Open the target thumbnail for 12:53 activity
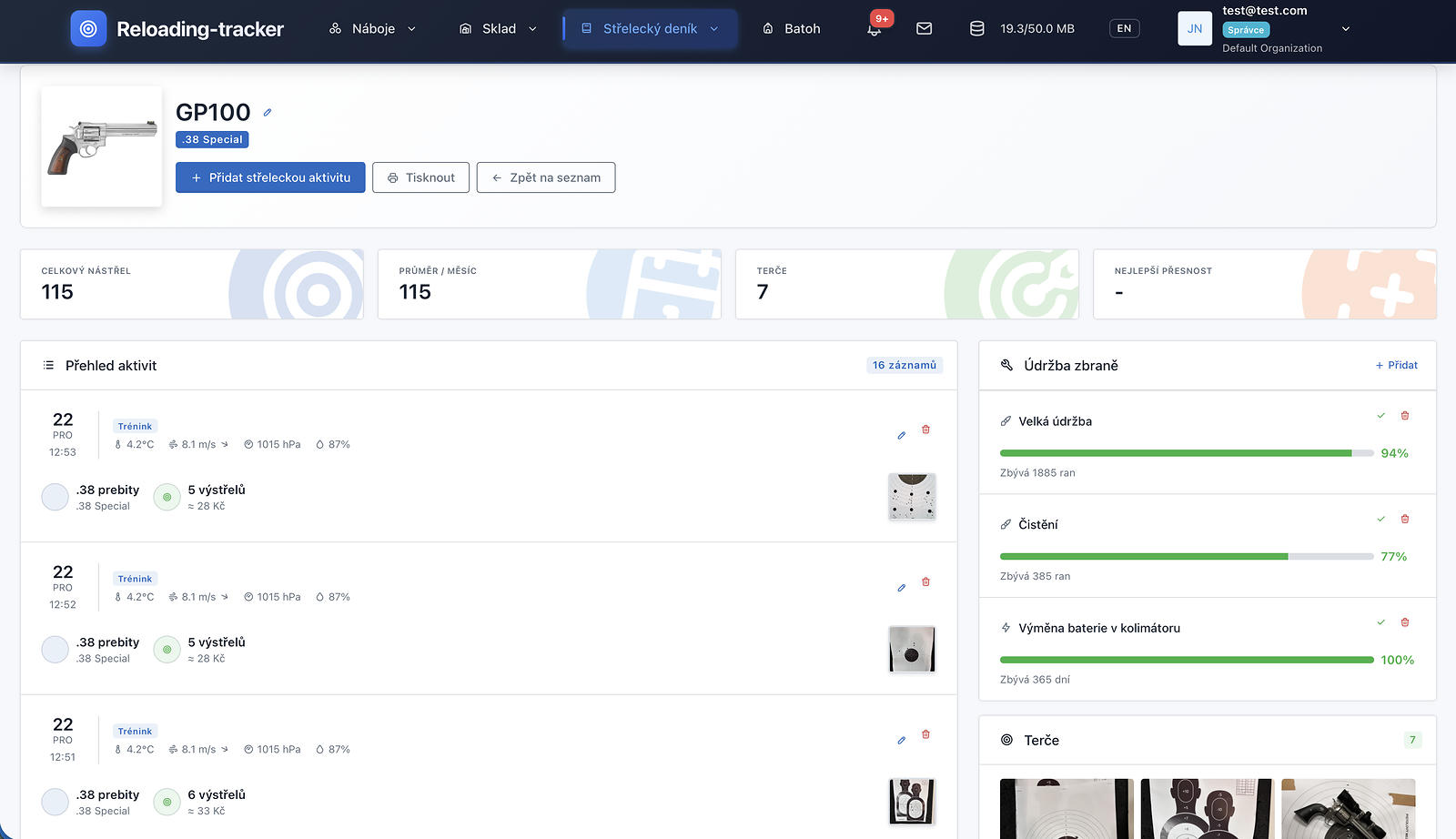The width and height of the screenshot is (1456, 839). (x=912, y=497)
